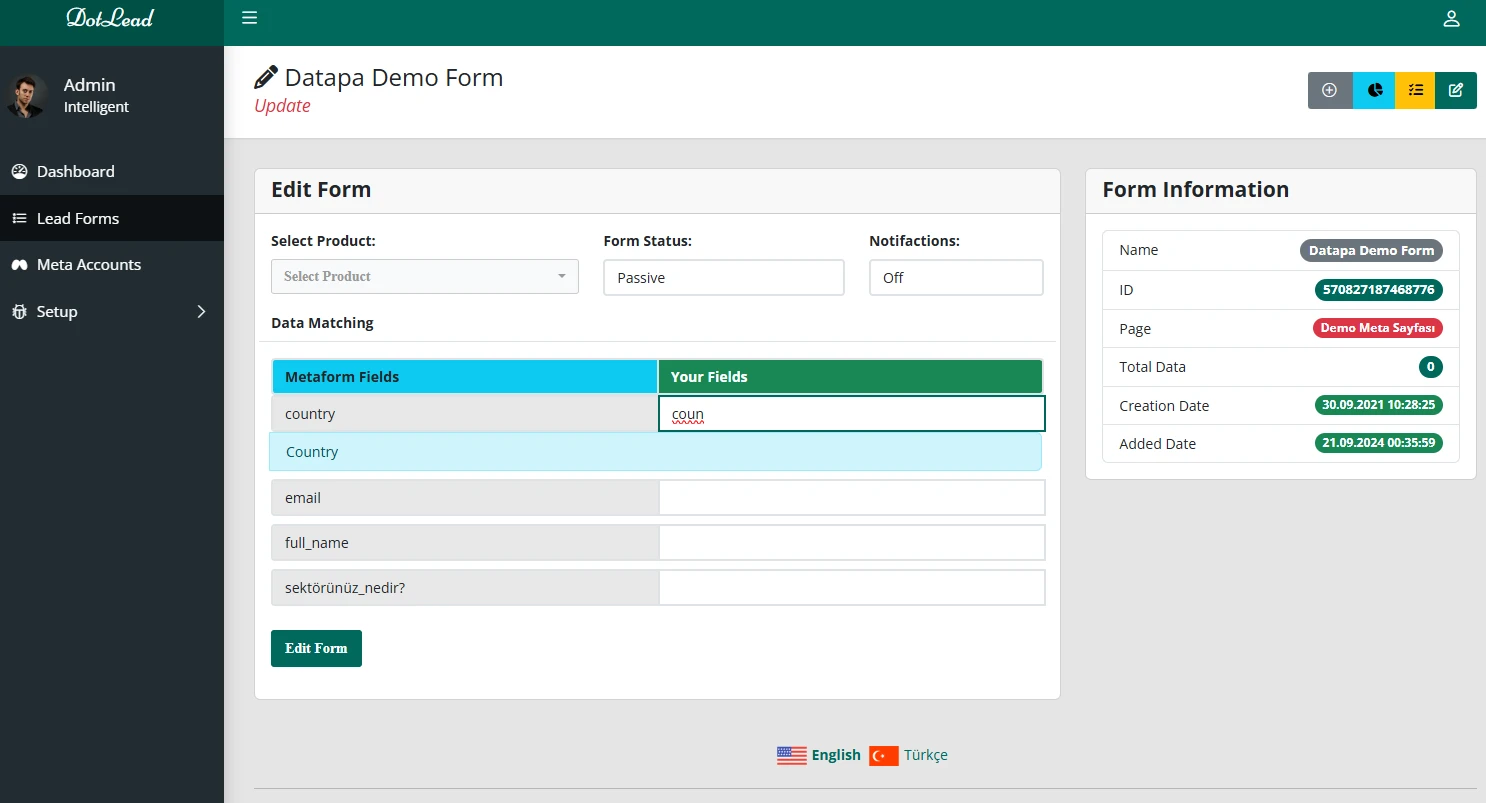Open the user profile icon in header
Screen dimensions: 1486x803
(1451, 19)
